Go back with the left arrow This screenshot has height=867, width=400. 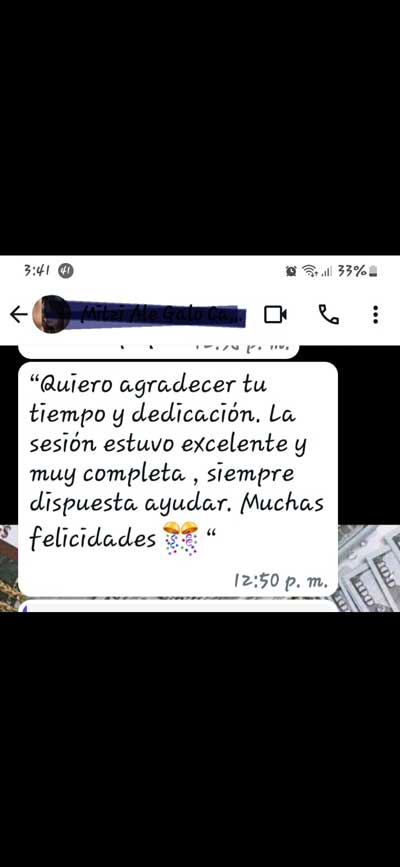click(x=18, y=315)
